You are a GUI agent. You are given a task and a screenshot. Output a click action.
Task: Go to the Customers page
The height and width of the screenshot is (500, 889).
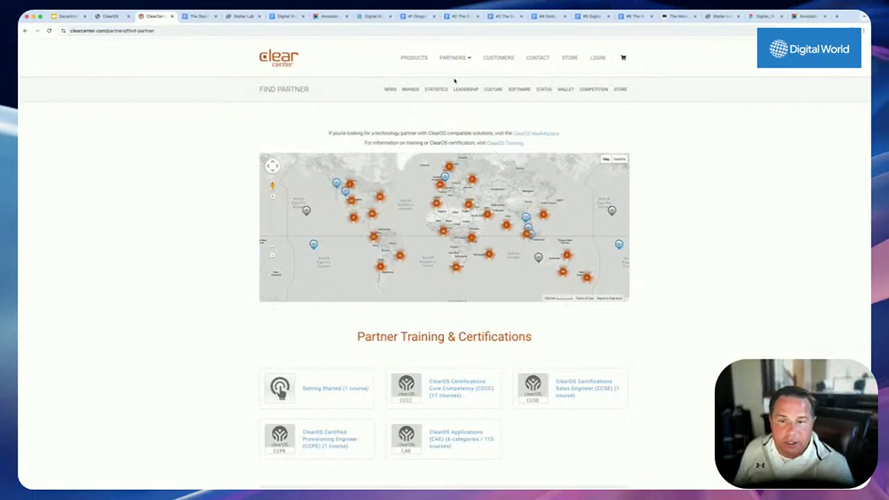tap(498, 58)
